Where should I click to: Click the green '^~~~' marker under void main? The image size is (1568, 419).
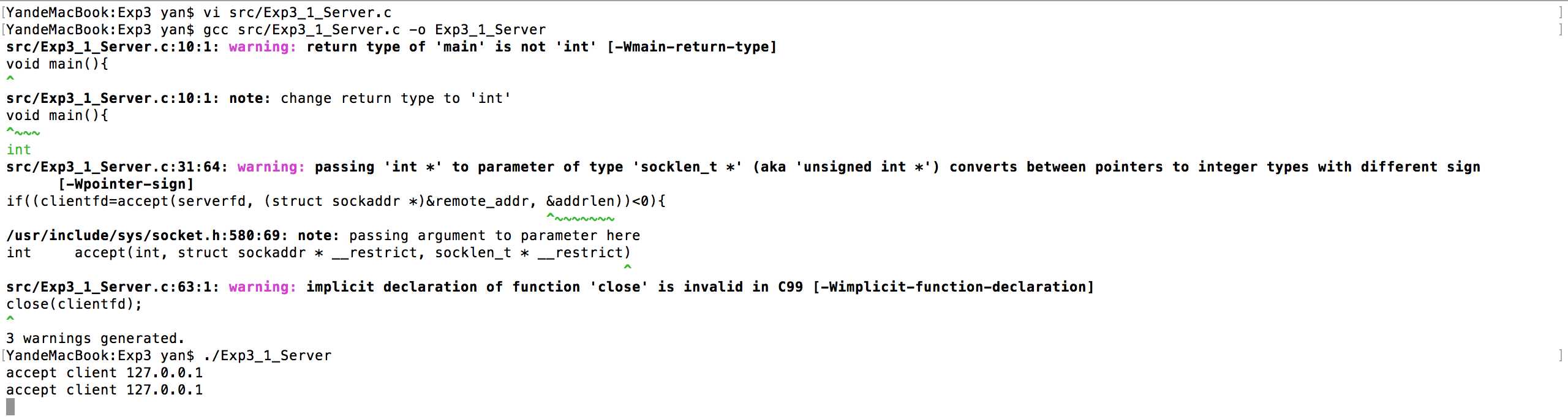tap(23, 132)
